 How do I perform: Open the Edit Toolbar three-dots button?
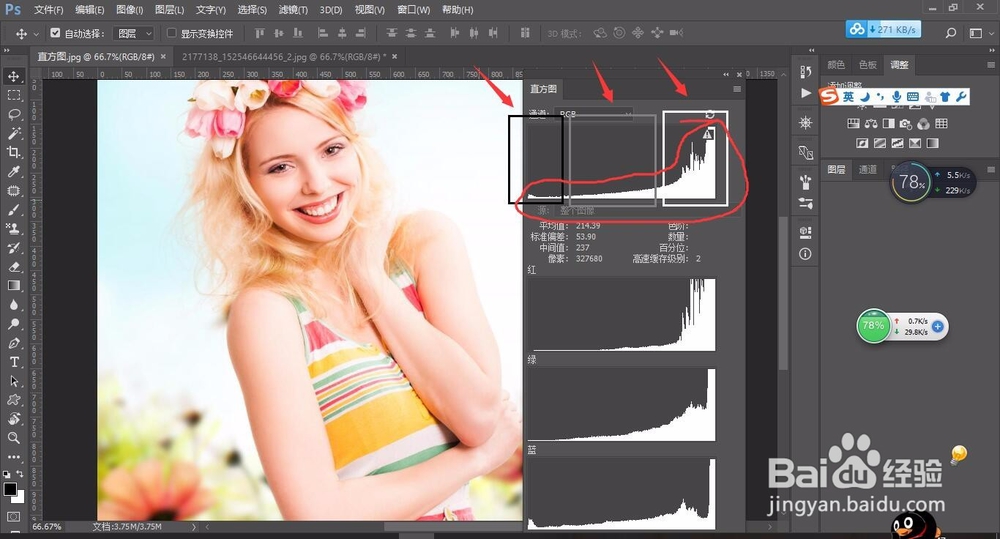[x=13, y=457]
